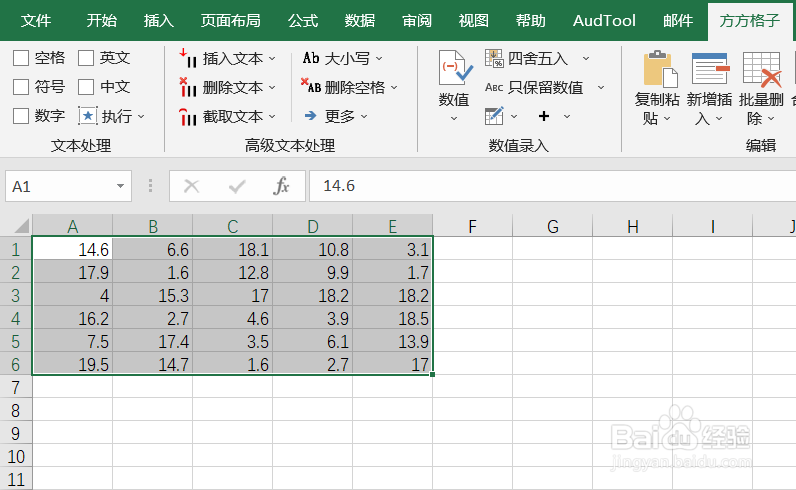Open the Name Box dropdown arrow
Screen dimensions: 796x490
click(121, 186)
